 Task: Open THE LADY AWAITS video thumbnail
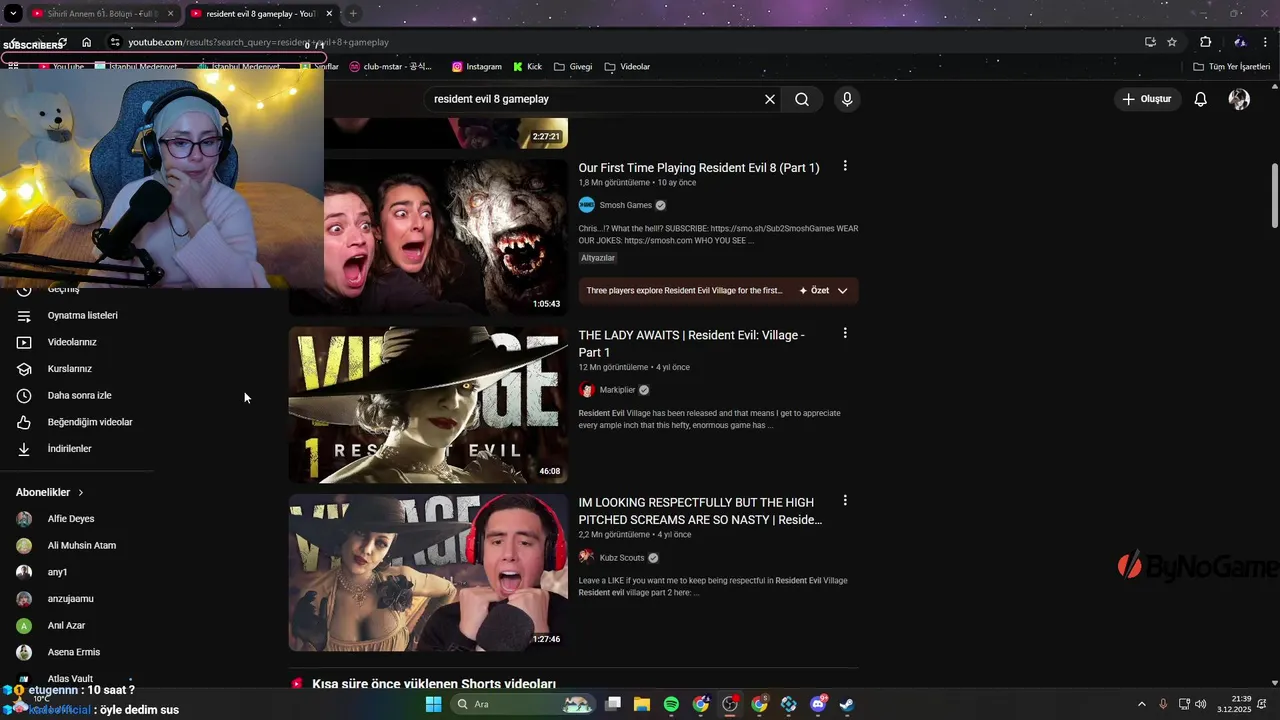pos(428,405)
